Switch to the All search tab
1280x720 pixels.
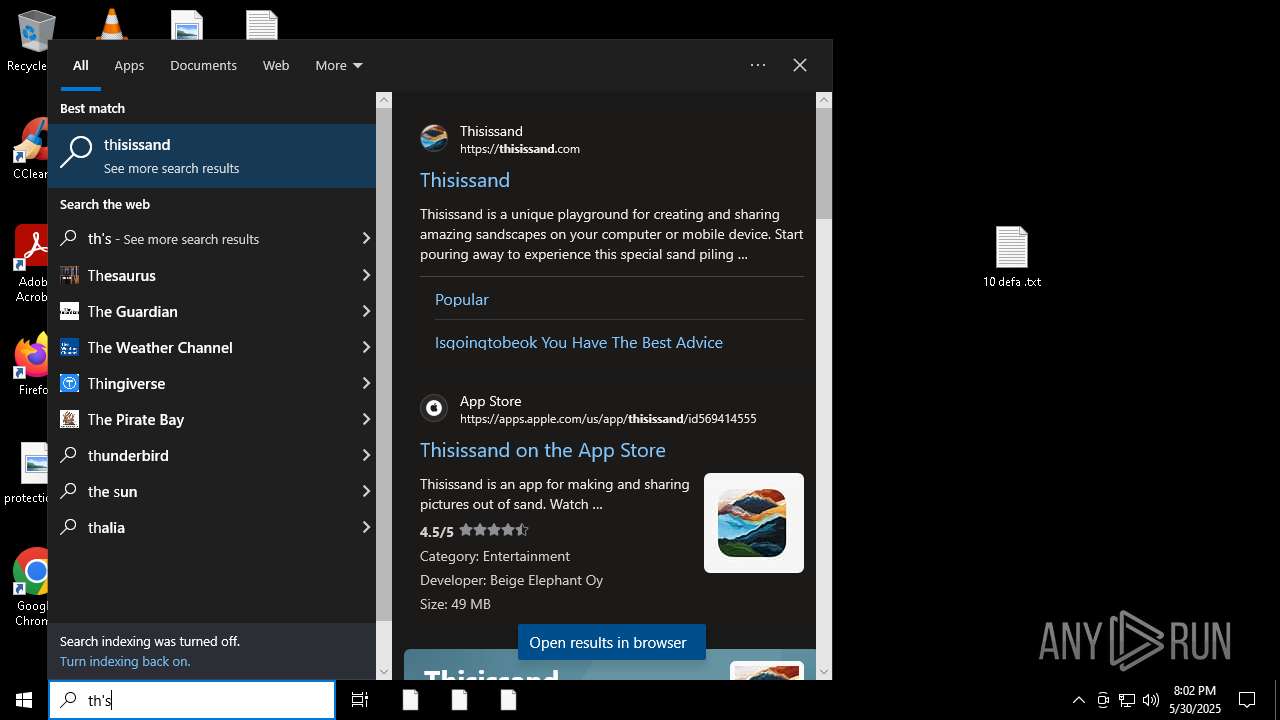point(81,65)
